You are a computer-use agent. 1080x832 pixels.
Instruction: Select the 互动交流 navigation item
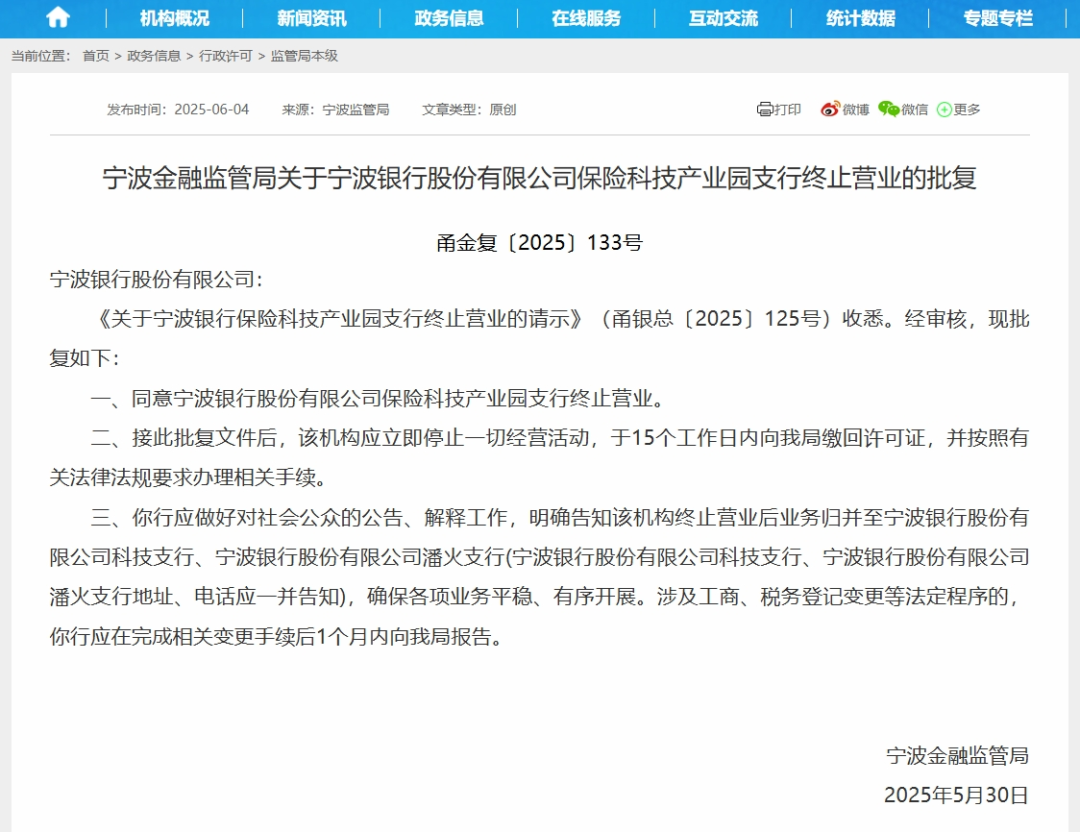723,19
